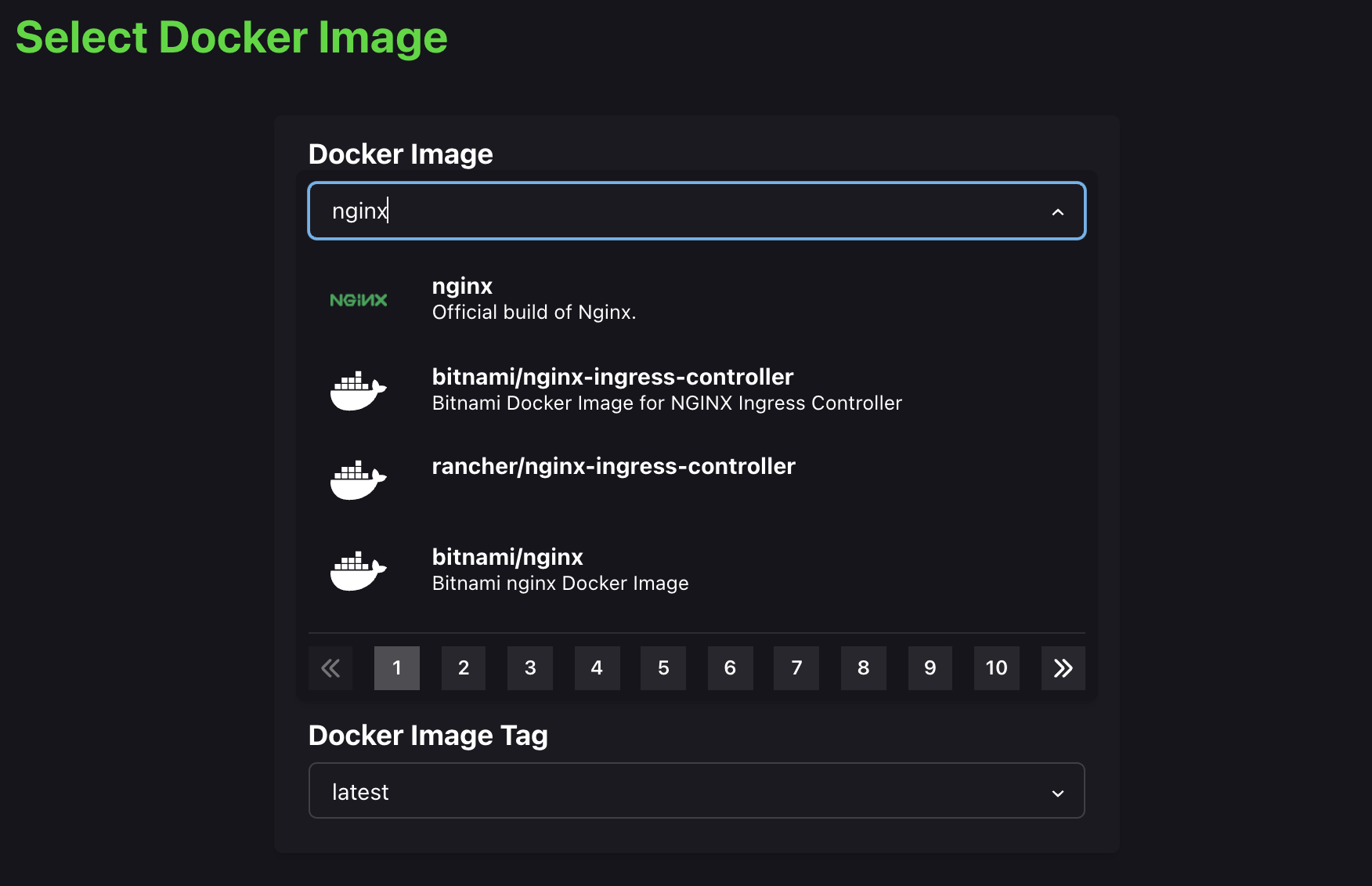Choose bitnami/nginx from the results

click(x=560, y=570)
